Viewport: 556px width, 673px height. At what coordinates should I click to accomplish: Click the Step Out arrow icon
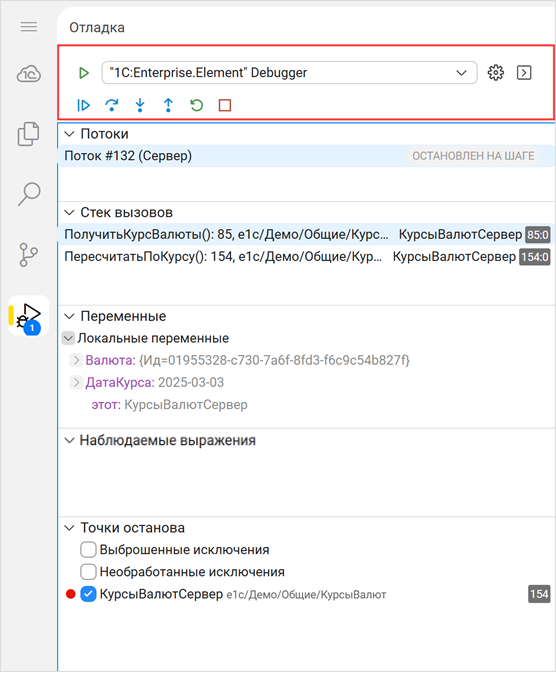click(x=168, y=105)
